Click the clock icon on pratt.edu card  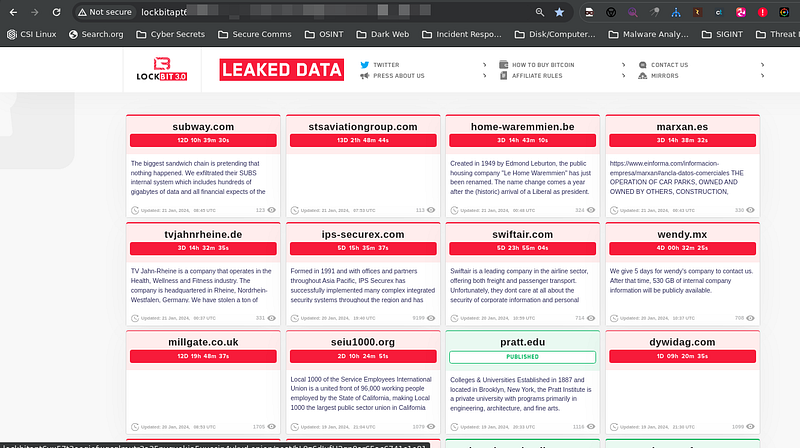click(x=454, y=427)
